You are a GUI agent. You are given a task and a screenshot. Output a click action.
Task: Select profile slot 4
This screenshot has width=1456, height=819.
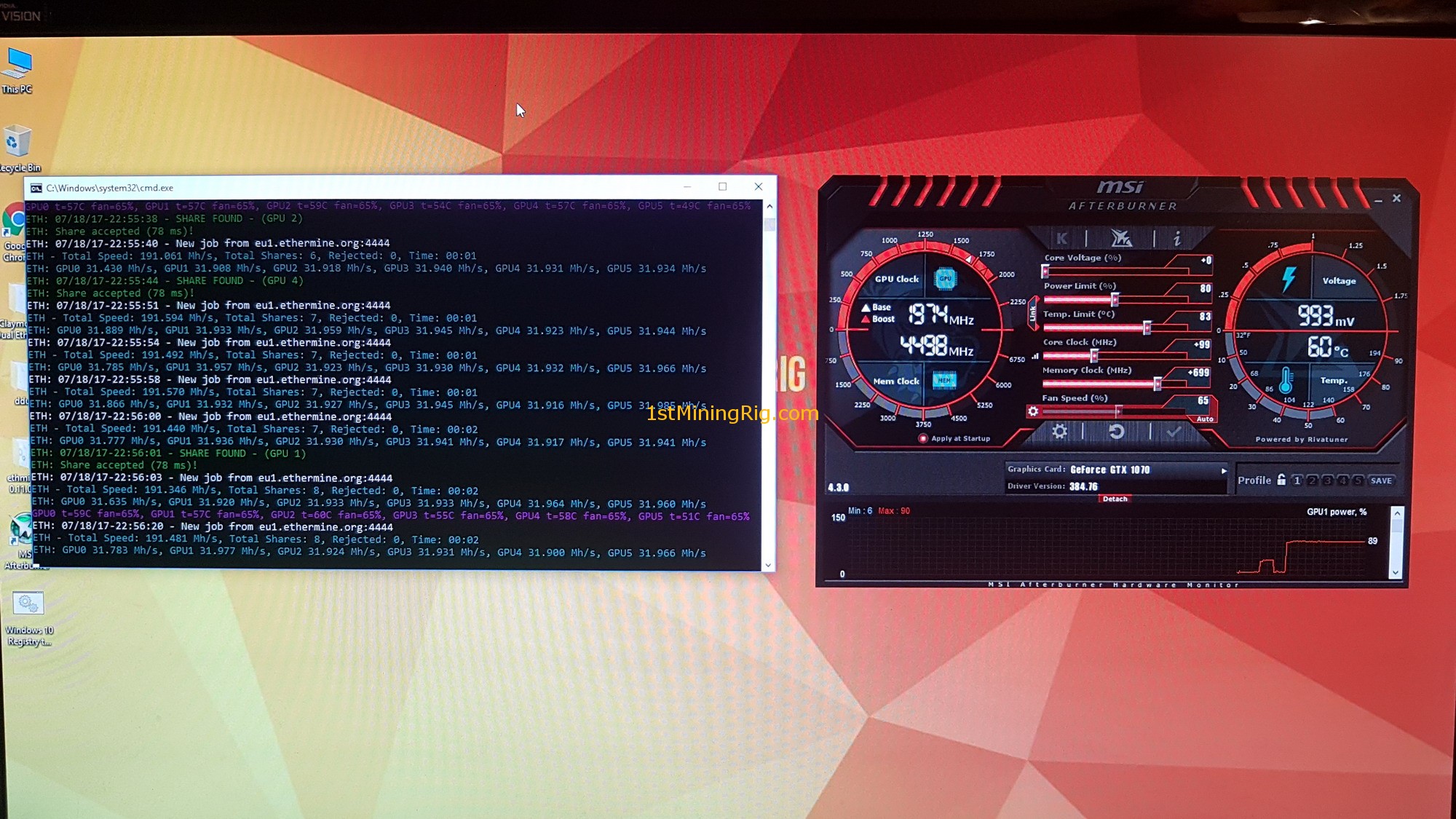tap(1342, 480)
